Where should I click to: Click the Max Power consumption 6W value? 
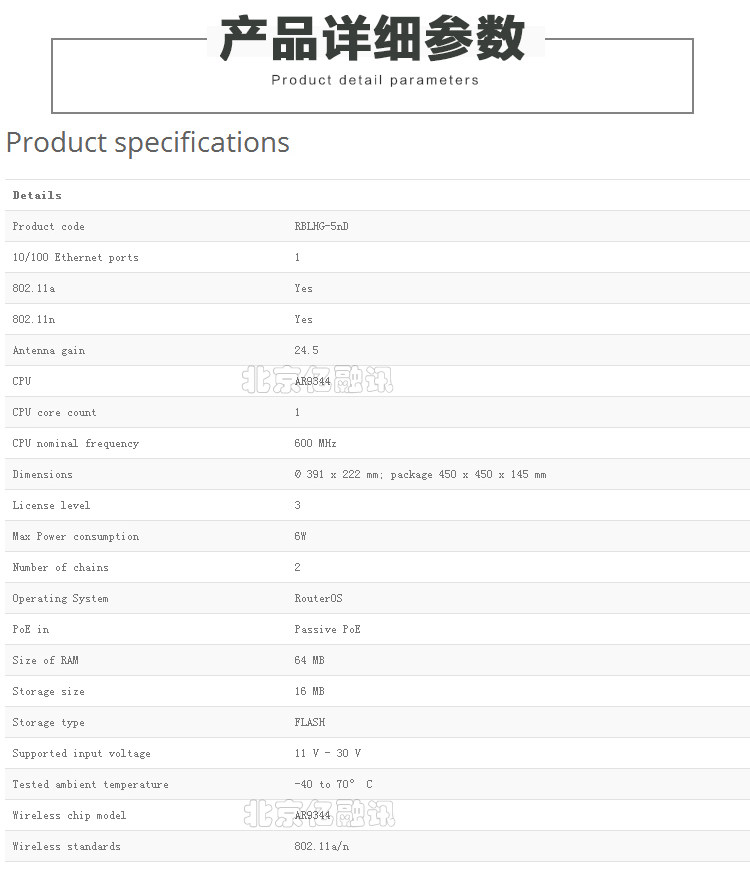point(300,536)
